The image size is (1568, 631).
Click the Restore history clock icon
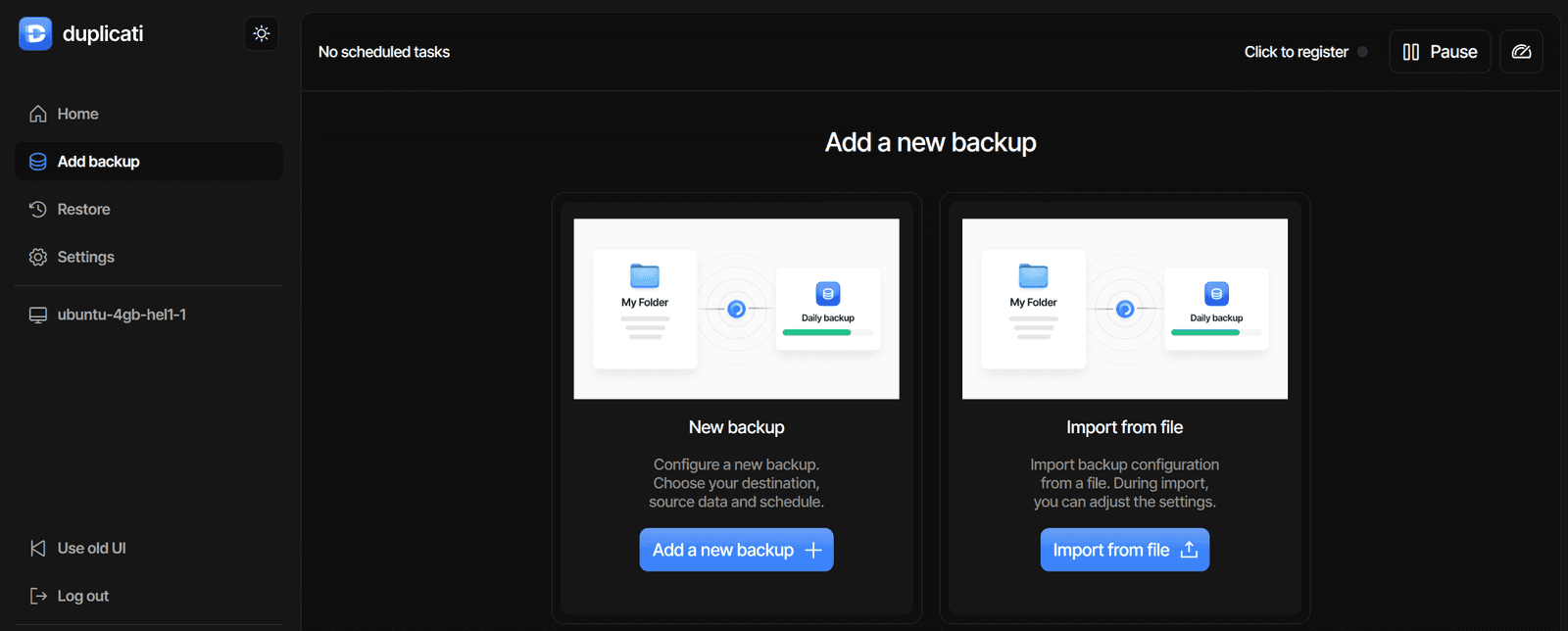[38, 209]
